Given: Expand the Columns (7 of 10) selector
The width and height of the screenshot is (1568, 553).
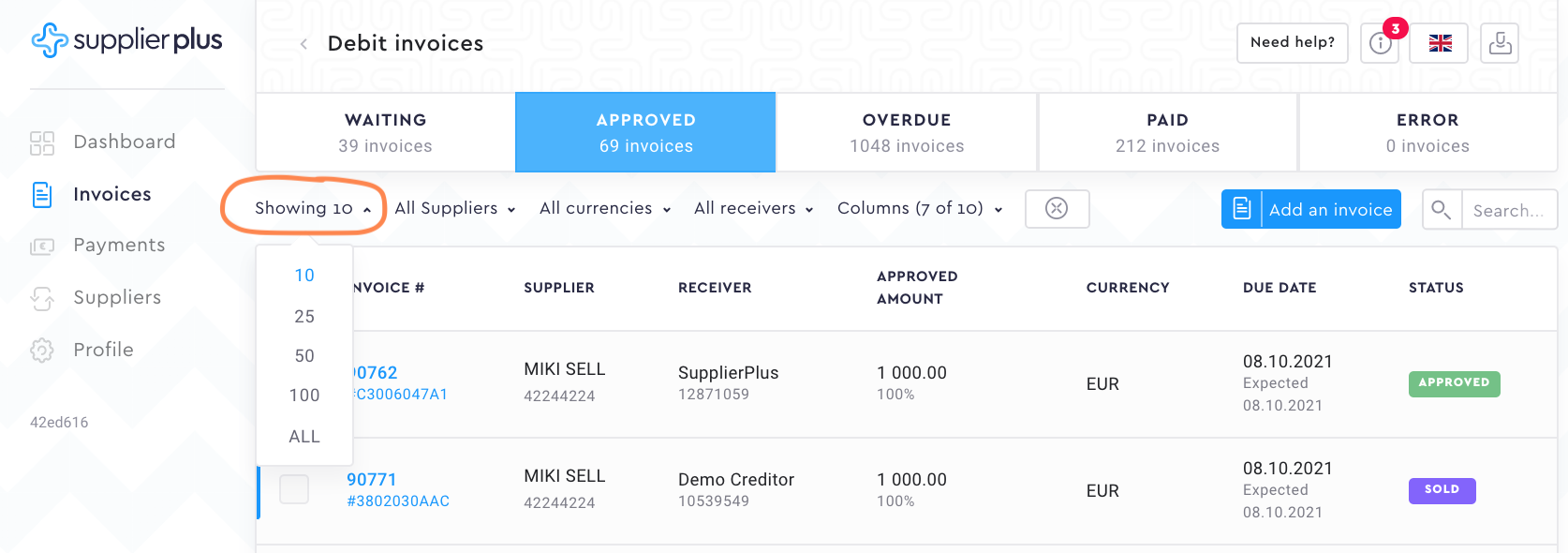Looking at the screenshot, I should point(920,209).
